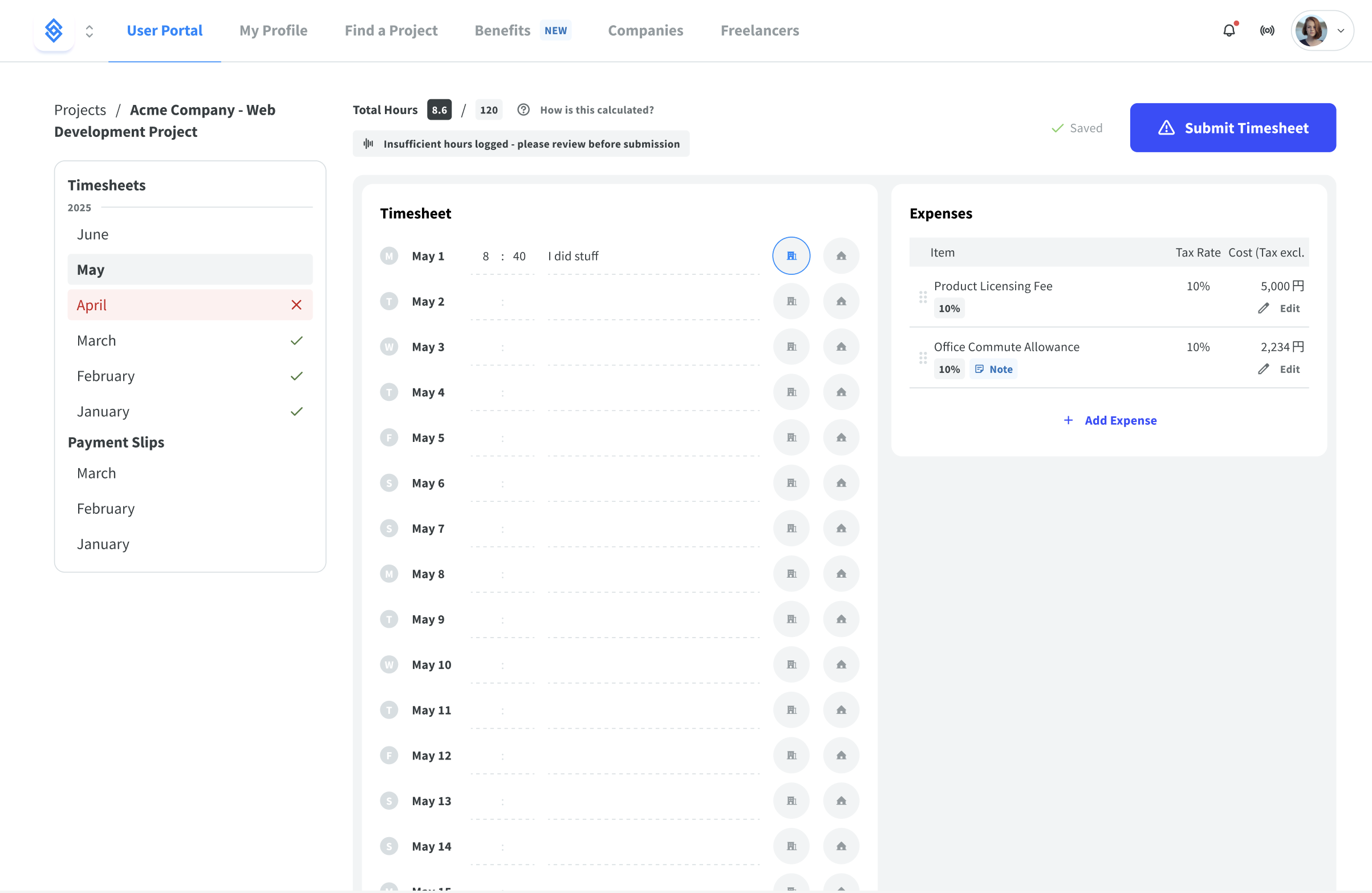Toggle home location for May 1
The width and height of the screenshot is (1372, 893).
(x=841, y=256)
